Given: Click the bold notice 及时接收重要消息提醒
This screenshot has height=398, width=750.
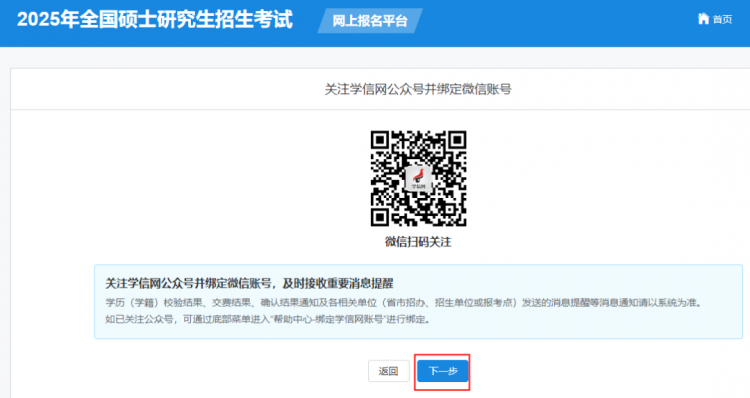Looking at the screenshot, I should 338,284.
